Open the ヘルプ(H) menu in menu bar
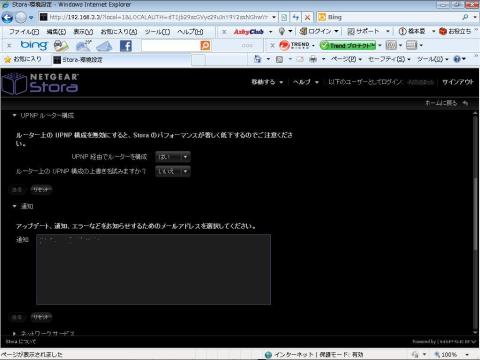 190,32
